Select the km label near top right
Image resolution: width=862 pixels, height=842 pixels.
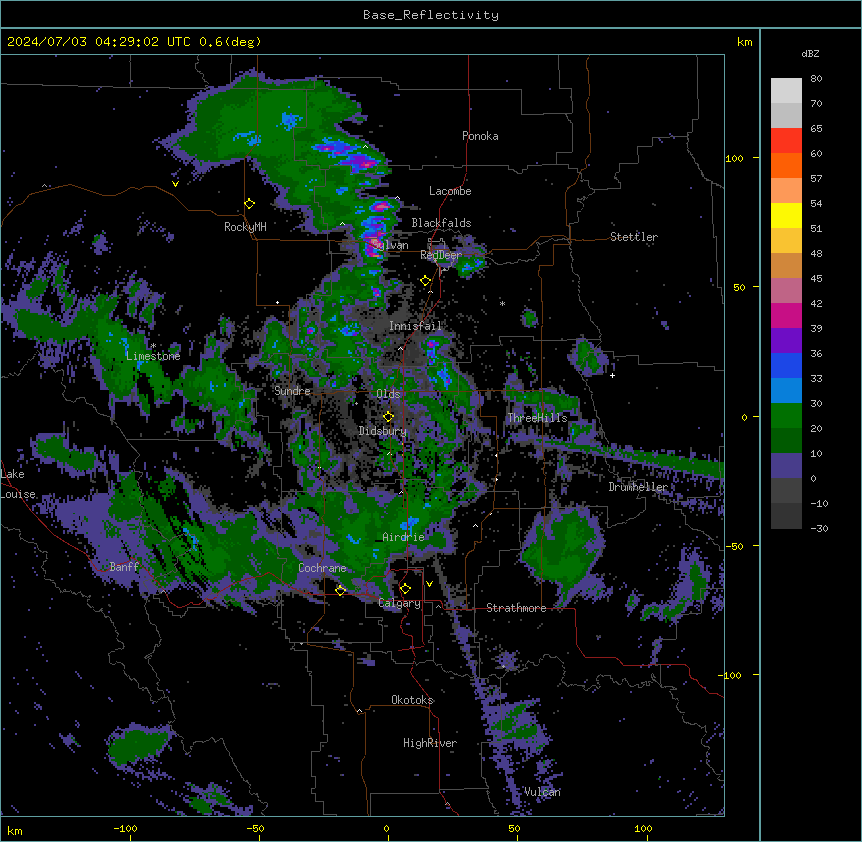(745, 42)
